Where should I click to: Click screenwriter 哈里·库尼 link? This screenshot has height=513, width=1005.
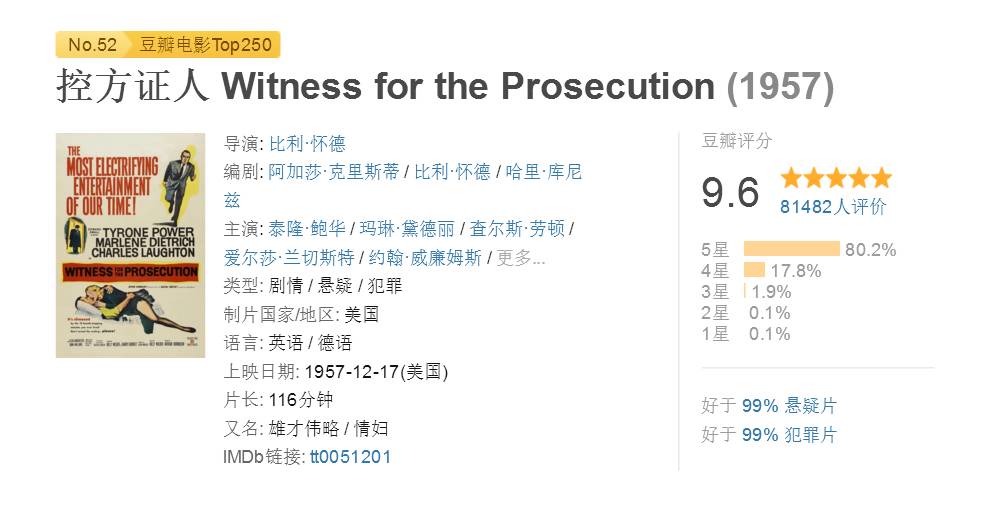coord(544,172)
